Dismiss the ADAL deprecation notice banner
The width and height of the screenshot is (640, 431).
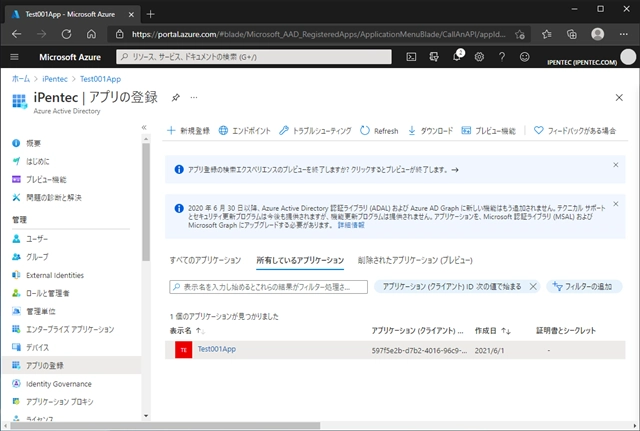[x=616, y=204]
